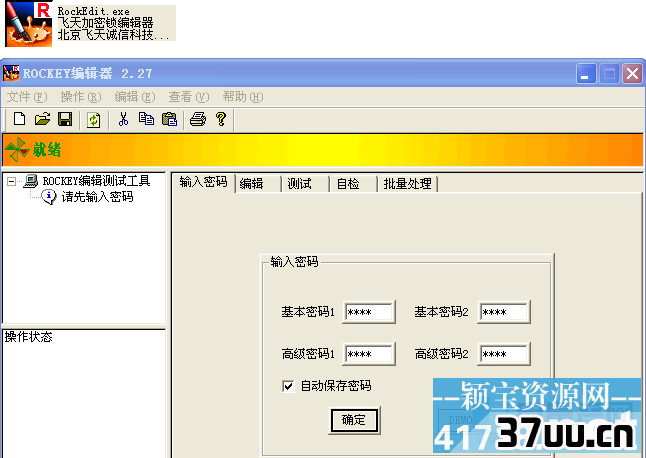Click the Save floppy disk icon
This screenshot has width=646, height=458.
(65, 119)
